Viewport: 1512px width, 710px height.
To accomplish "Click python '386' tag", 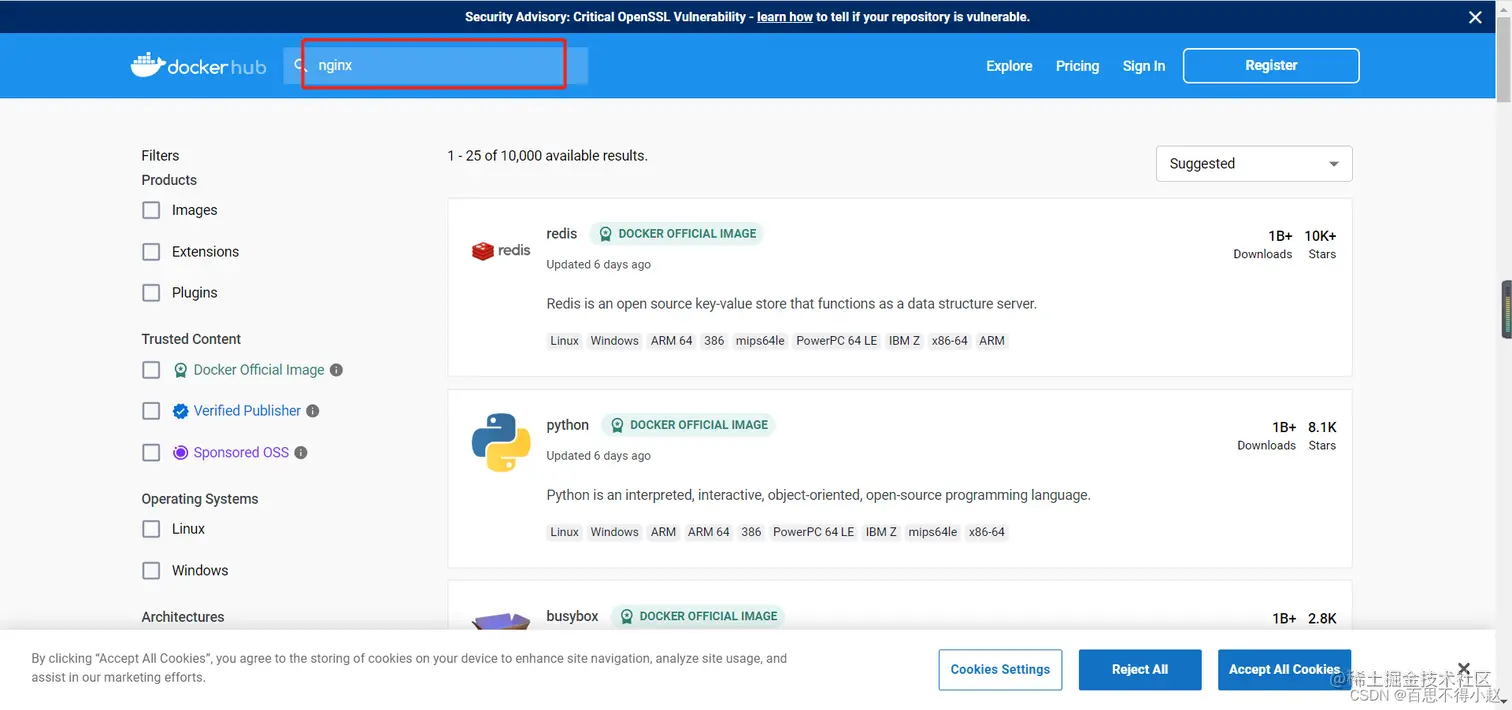I will pos(751,532).
